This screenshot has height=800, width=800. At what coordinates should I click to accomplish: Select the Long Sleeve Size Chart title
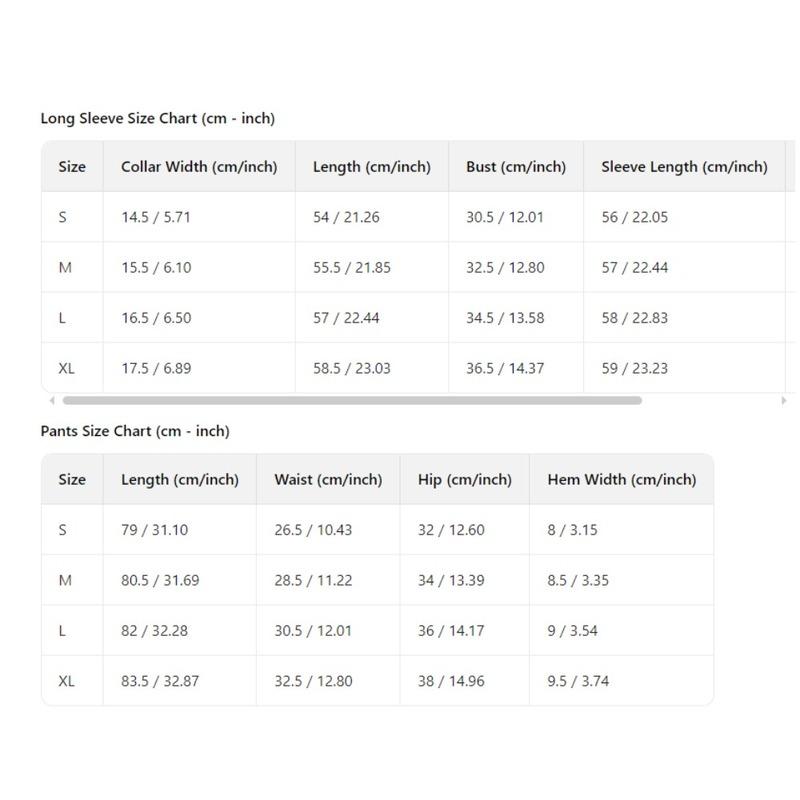(157, 118)
